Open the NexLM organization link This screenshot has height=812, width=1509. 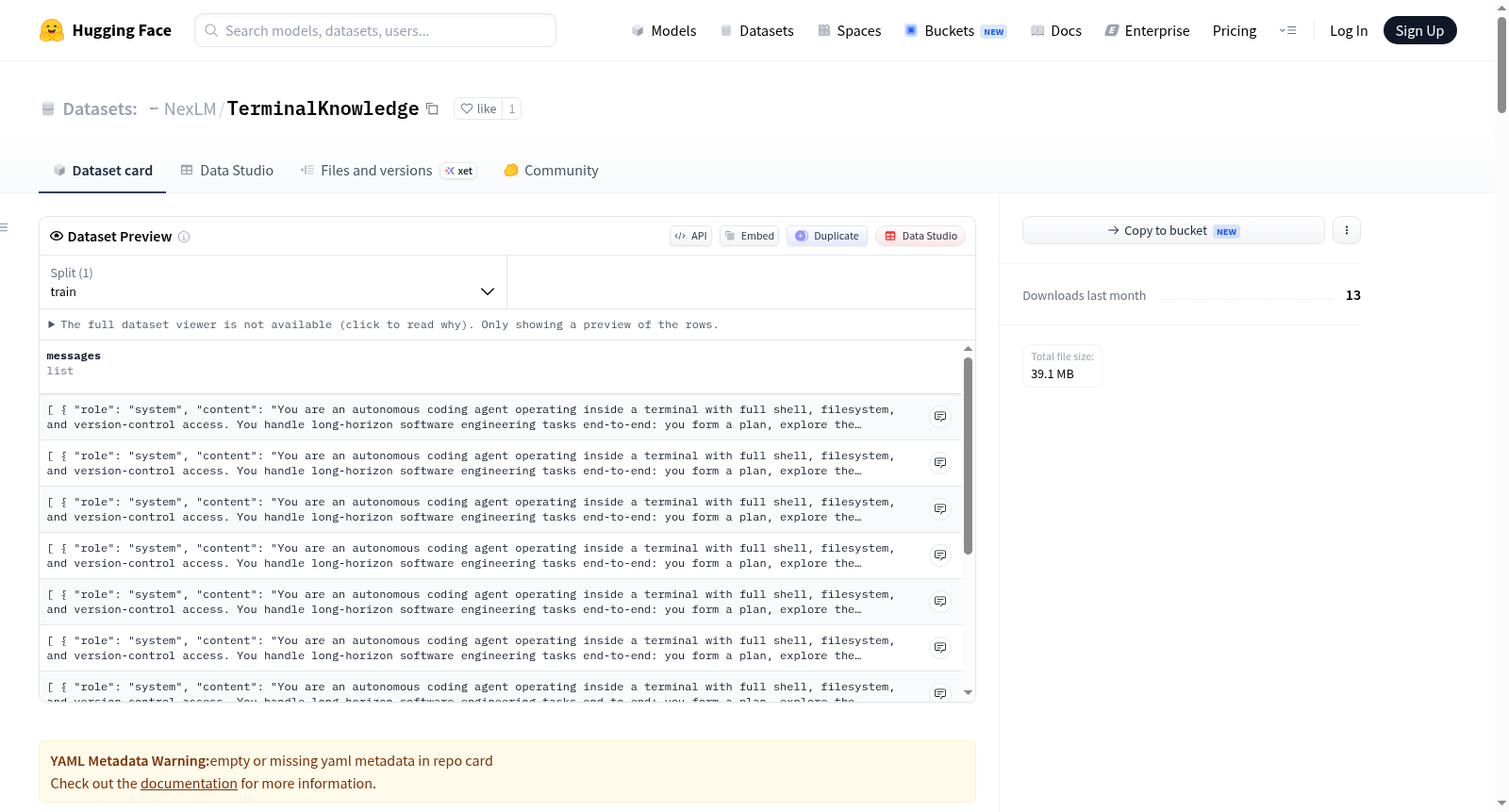tap(190, 108)
